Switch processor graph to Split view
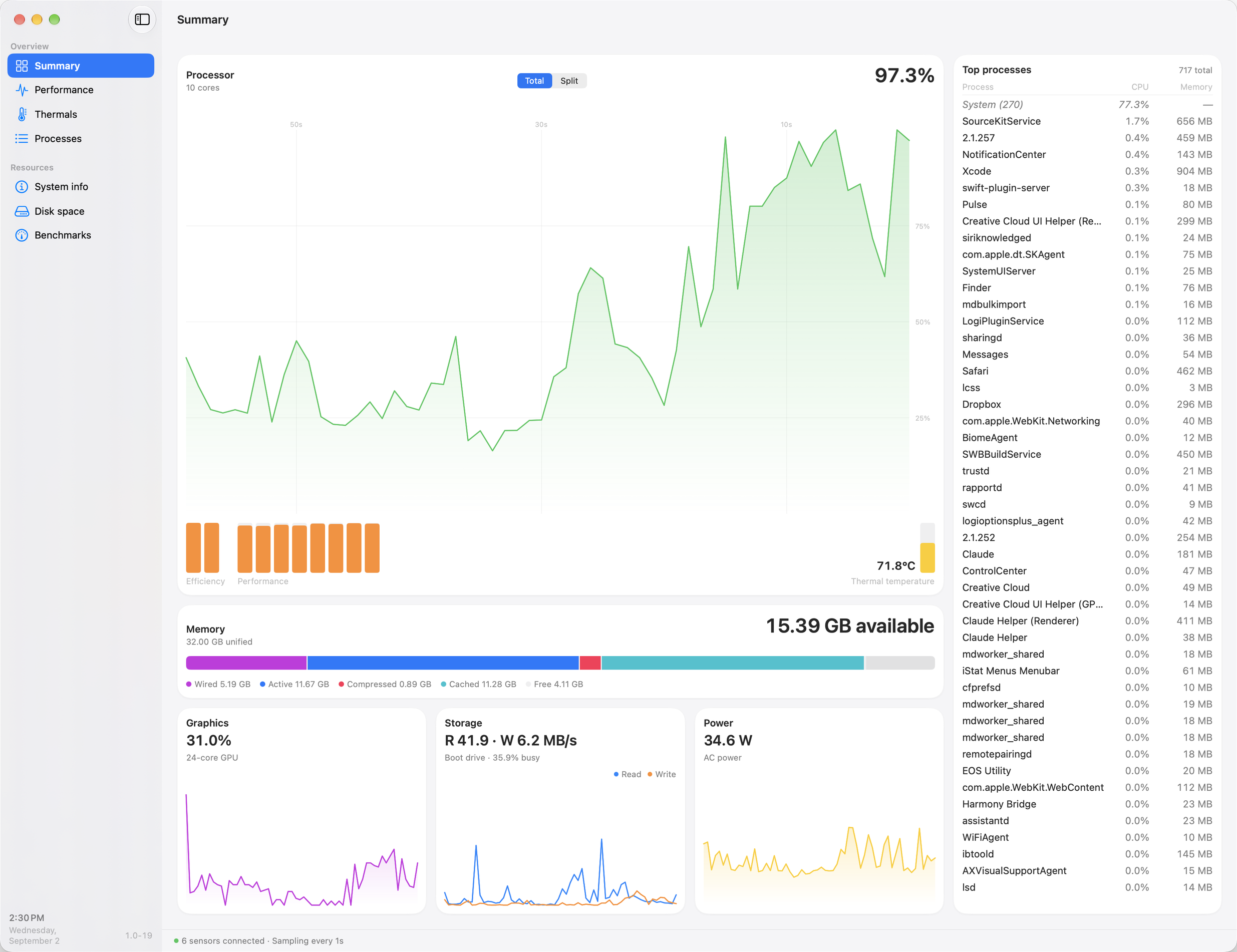 click(x=569, y=81)
